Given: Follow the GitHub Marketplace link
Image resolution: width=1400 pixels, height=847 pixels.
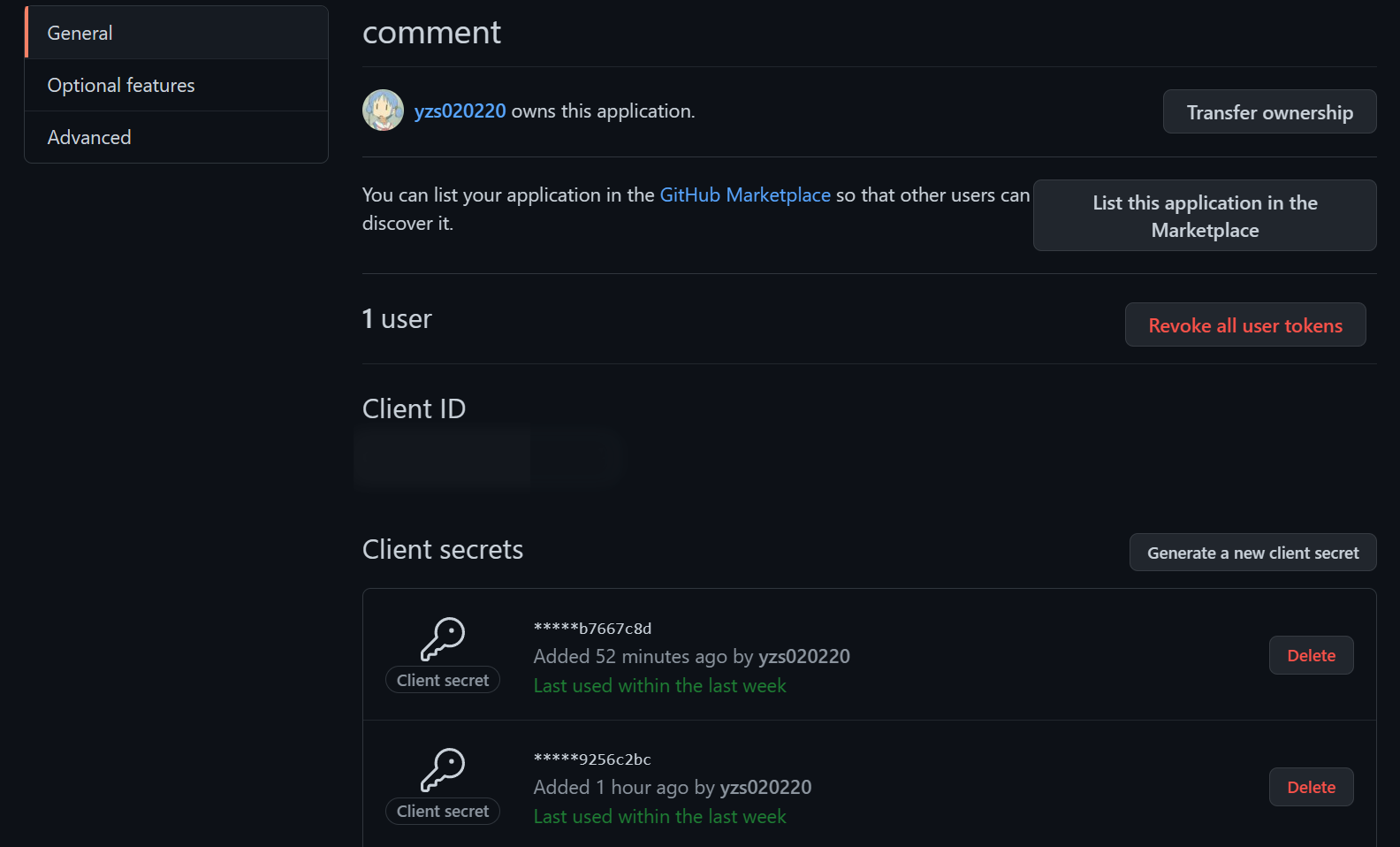Looking at the screenshot, I should pyautogui.click(x=745, y=195).
